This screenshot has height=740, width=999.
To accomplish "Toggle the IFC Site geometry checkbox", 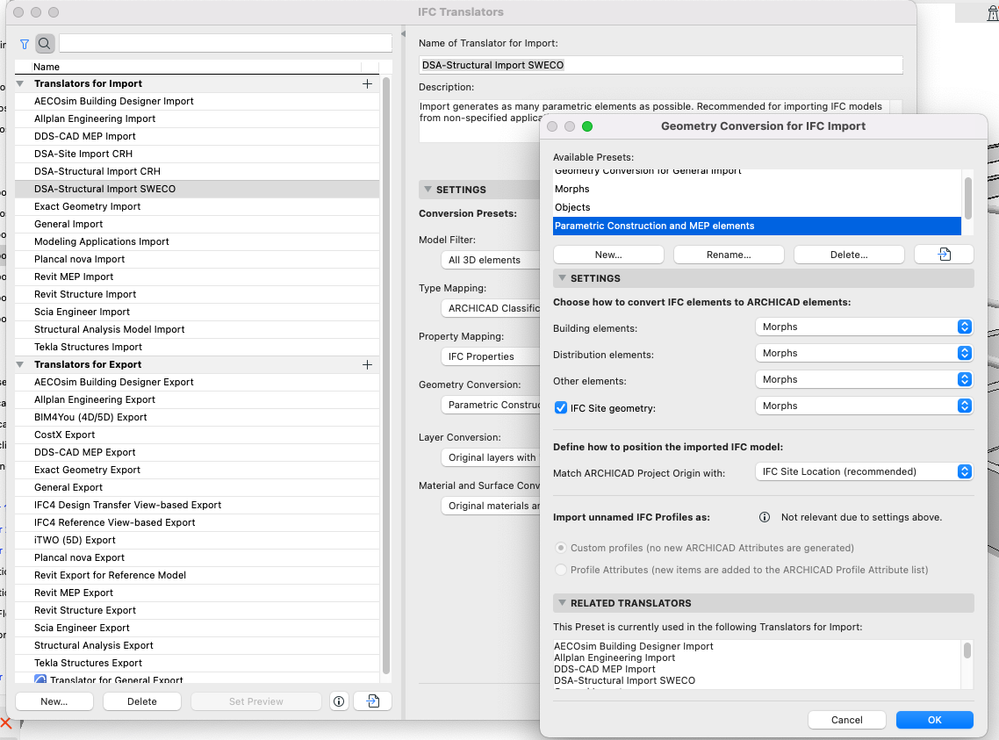I will pyautogui.click(x=561, y=408).
